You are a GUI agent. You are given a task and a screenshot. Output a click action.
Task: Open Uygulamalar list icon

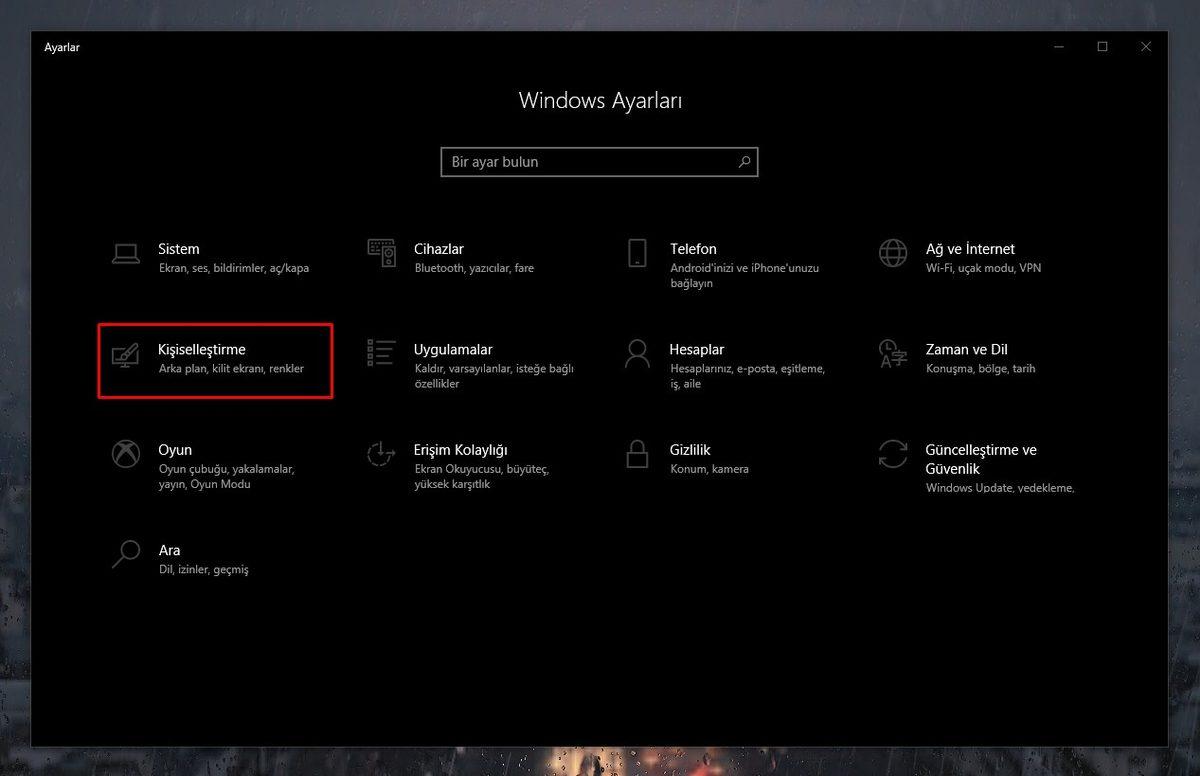pos(381,354)
